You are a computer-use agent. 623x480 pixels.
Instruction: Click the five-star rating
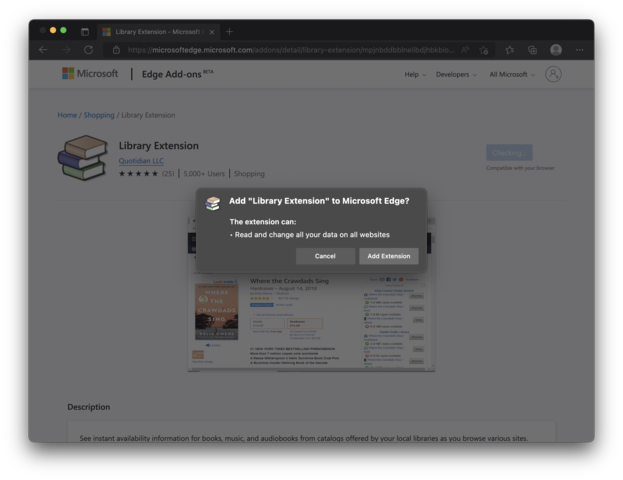tap(138, 174)
